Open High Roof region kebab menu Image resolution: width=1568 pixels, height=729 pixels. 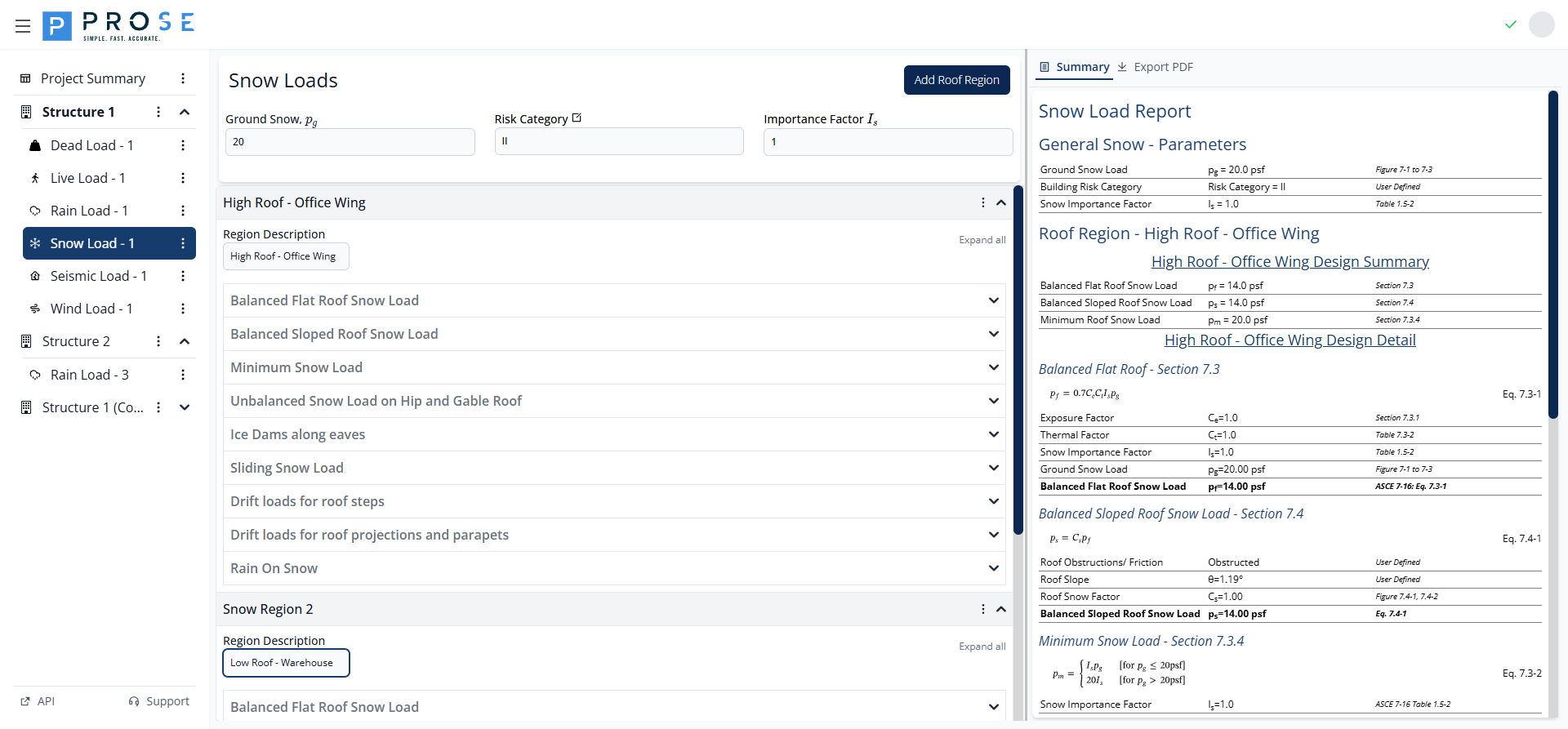click(x=982, y=202)
